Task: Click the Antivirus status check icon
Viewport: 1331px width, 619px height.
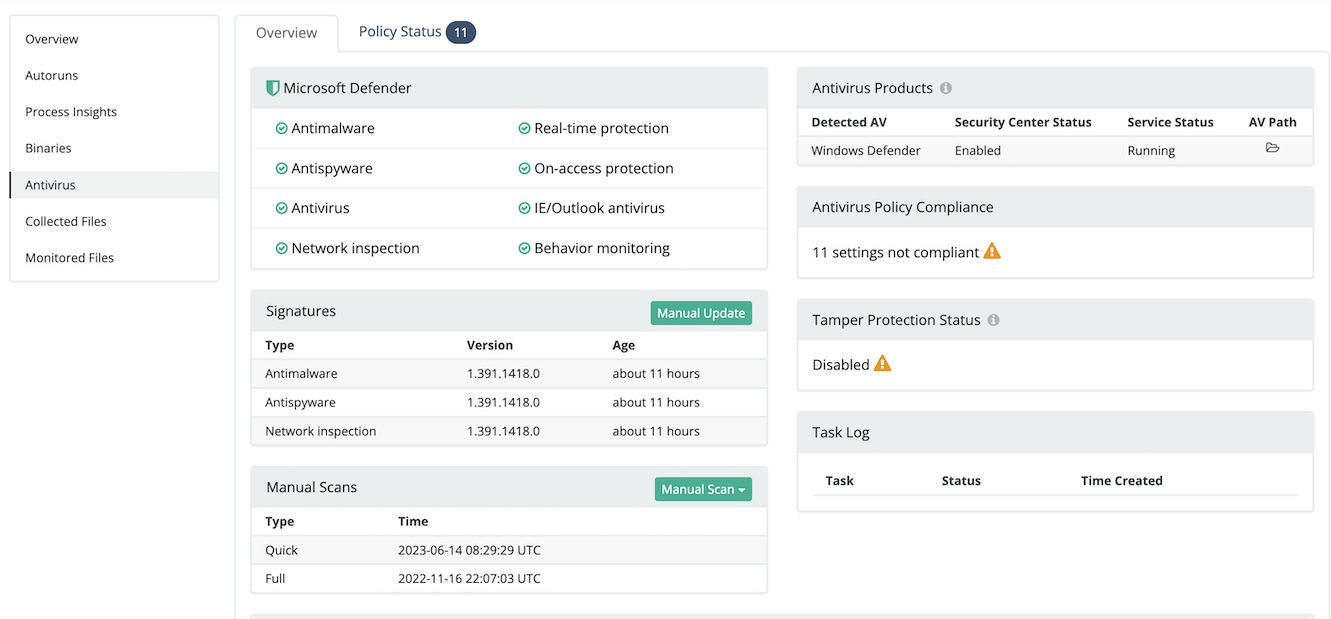Action: click(x=282, y=208)
